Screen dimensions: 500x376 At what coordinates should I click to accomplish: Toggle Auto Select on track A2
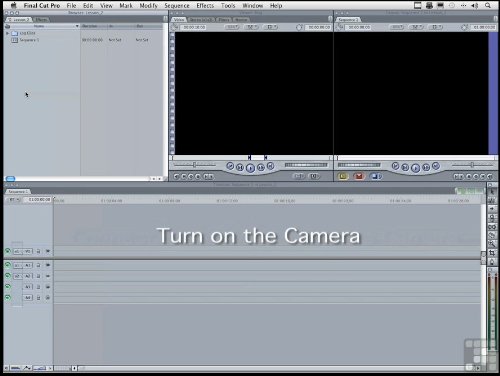coord(48,276)
